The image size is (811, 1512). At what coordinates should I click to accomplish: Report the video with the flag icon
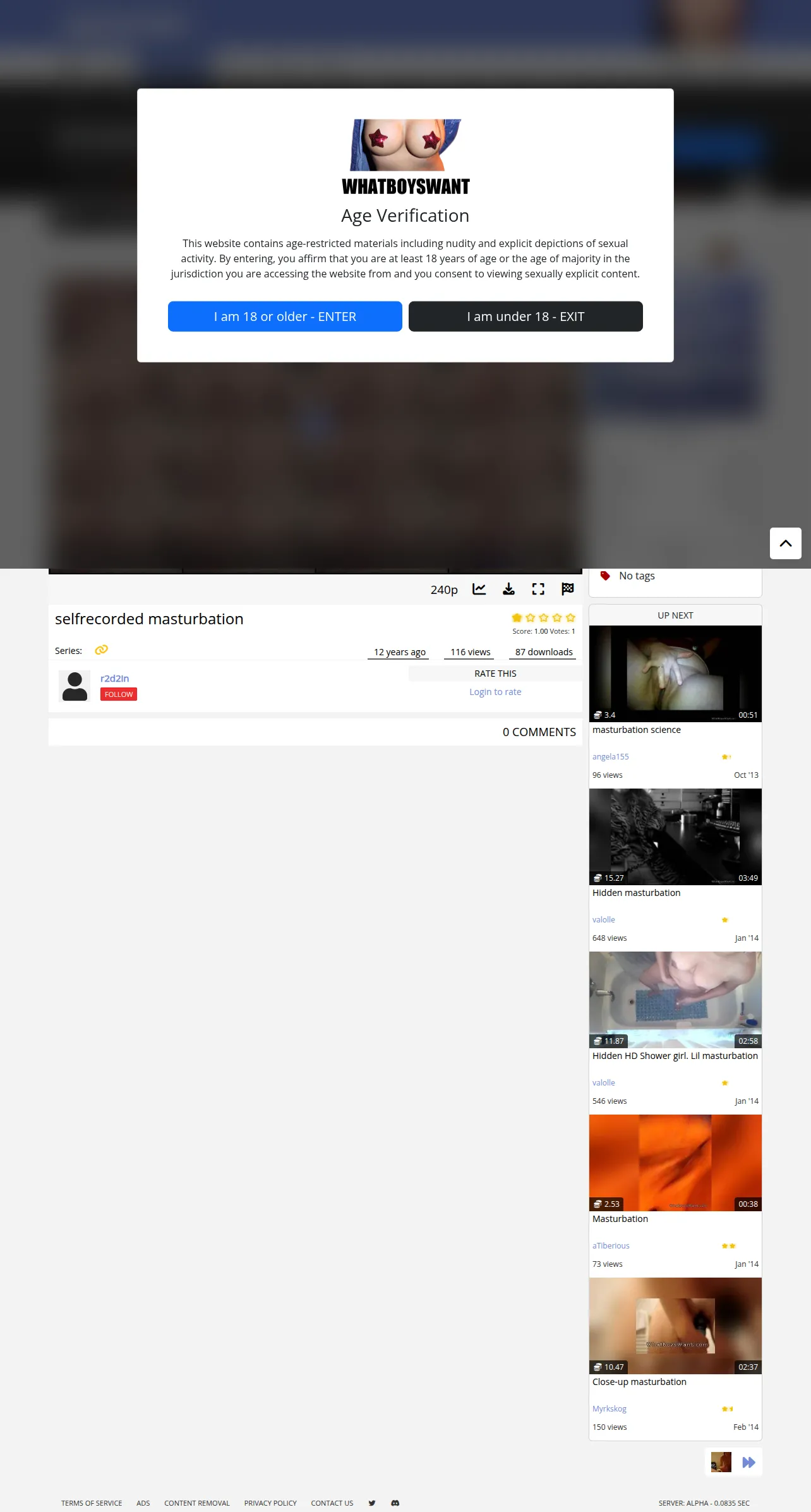[568, 589]
